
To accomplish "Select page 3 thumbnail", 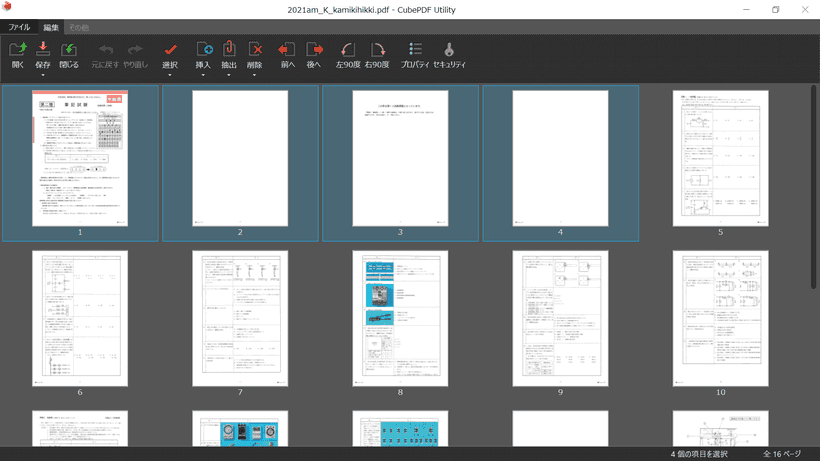I will pos(400,158).
